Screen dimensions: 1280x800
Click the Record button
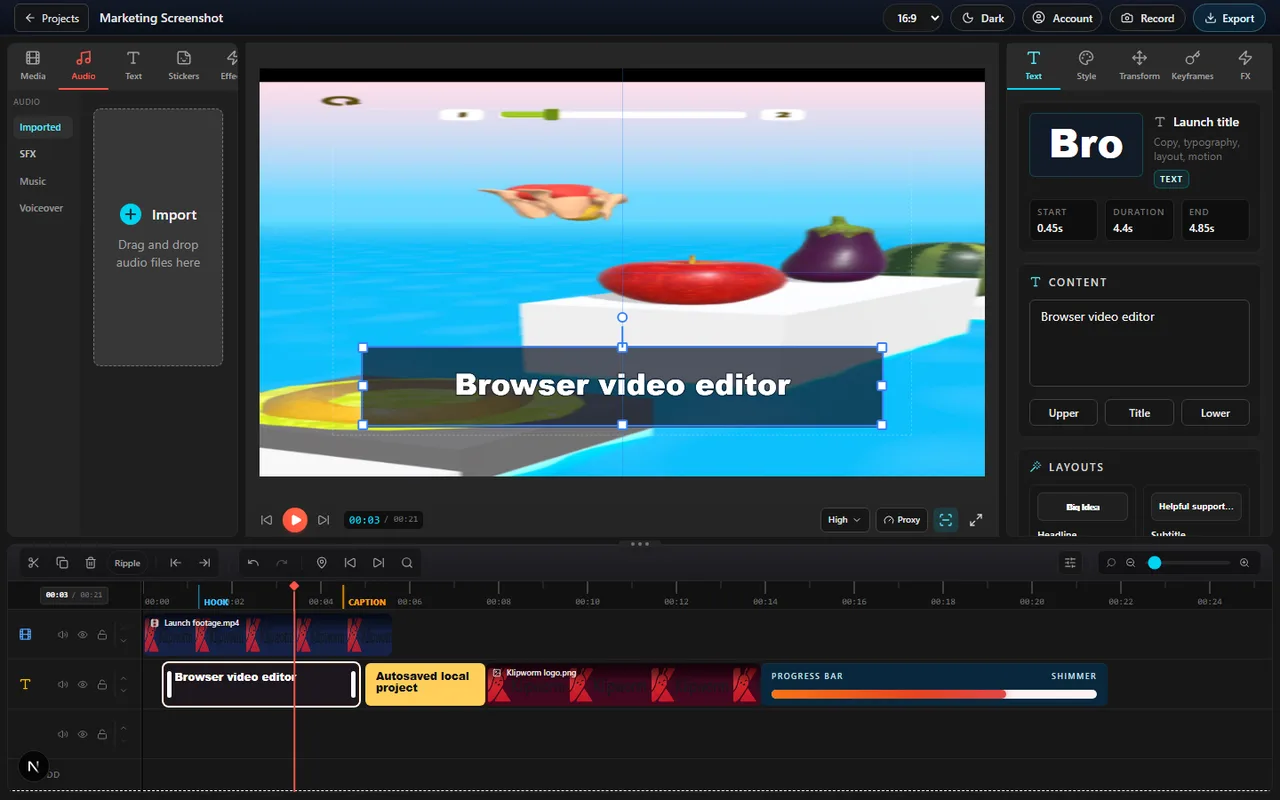[x=1147, y=18]
